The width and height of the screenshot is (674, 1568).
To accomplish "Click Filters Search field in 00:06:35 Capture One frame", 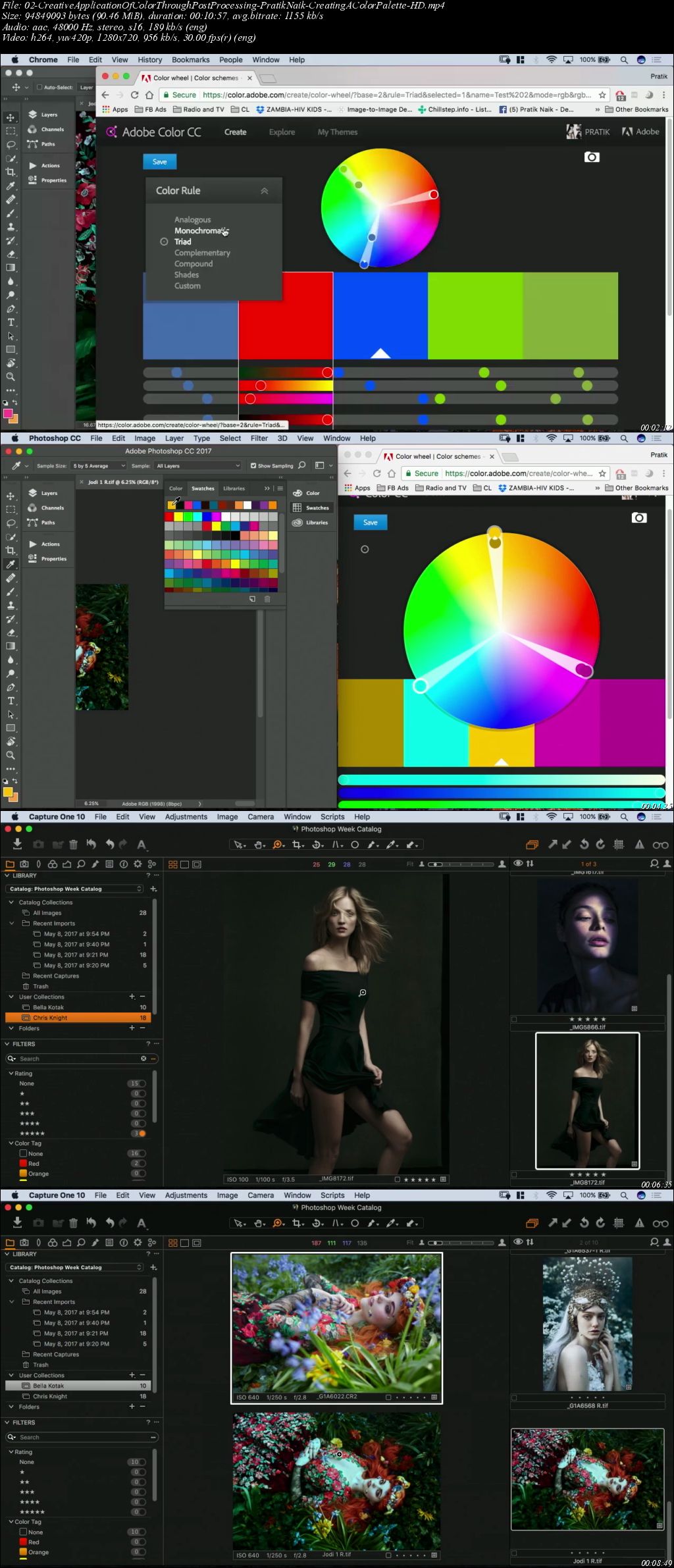I will [x=82, y=1058].
